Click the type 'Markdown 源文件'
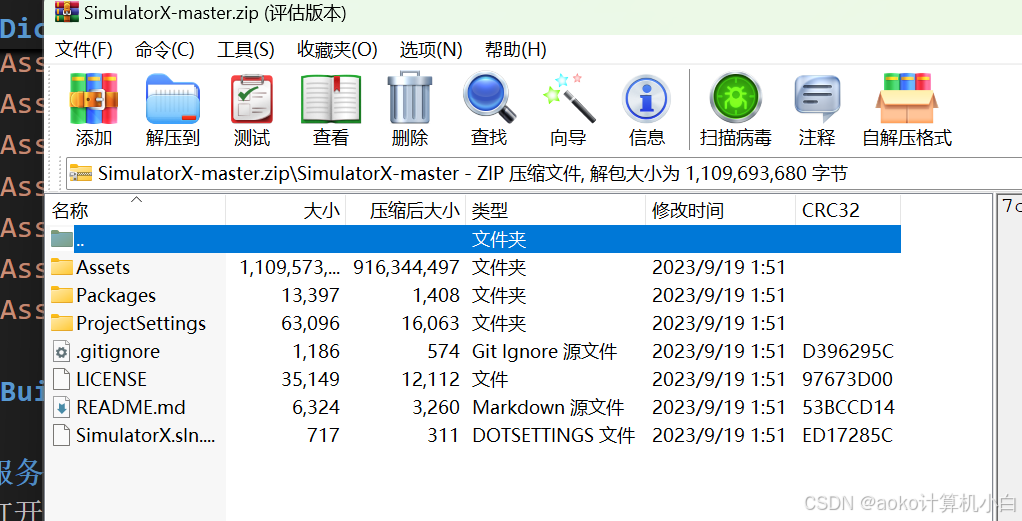Viewport: 1022px width, 521px height. pyautogui.click(x=548, y=408)
